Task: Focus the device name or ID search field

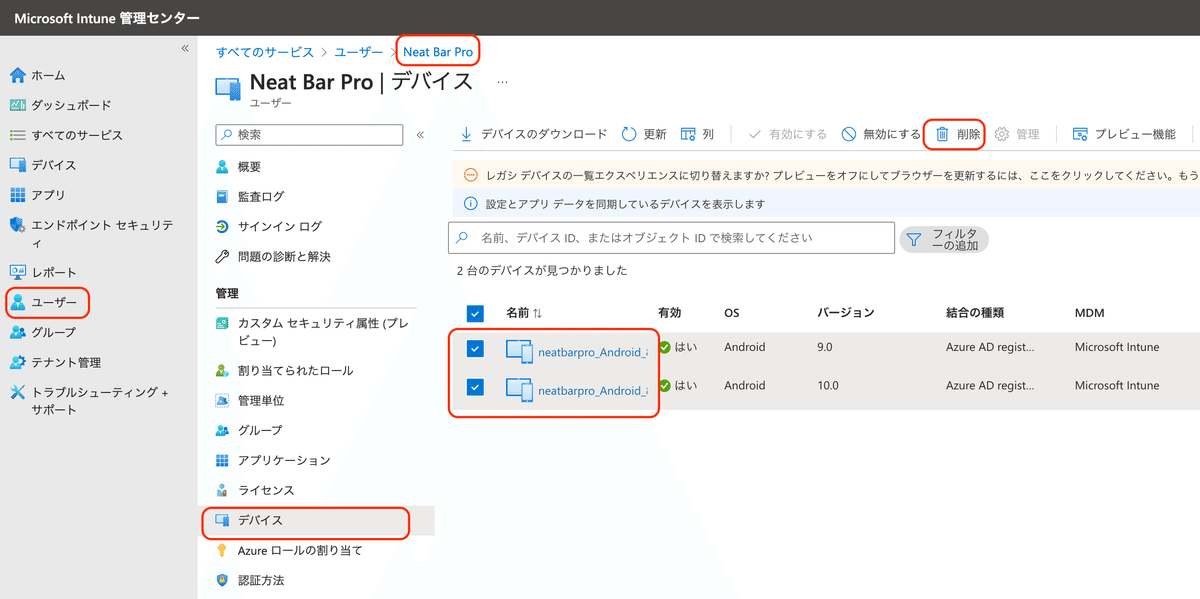Action: pos(671,238)
